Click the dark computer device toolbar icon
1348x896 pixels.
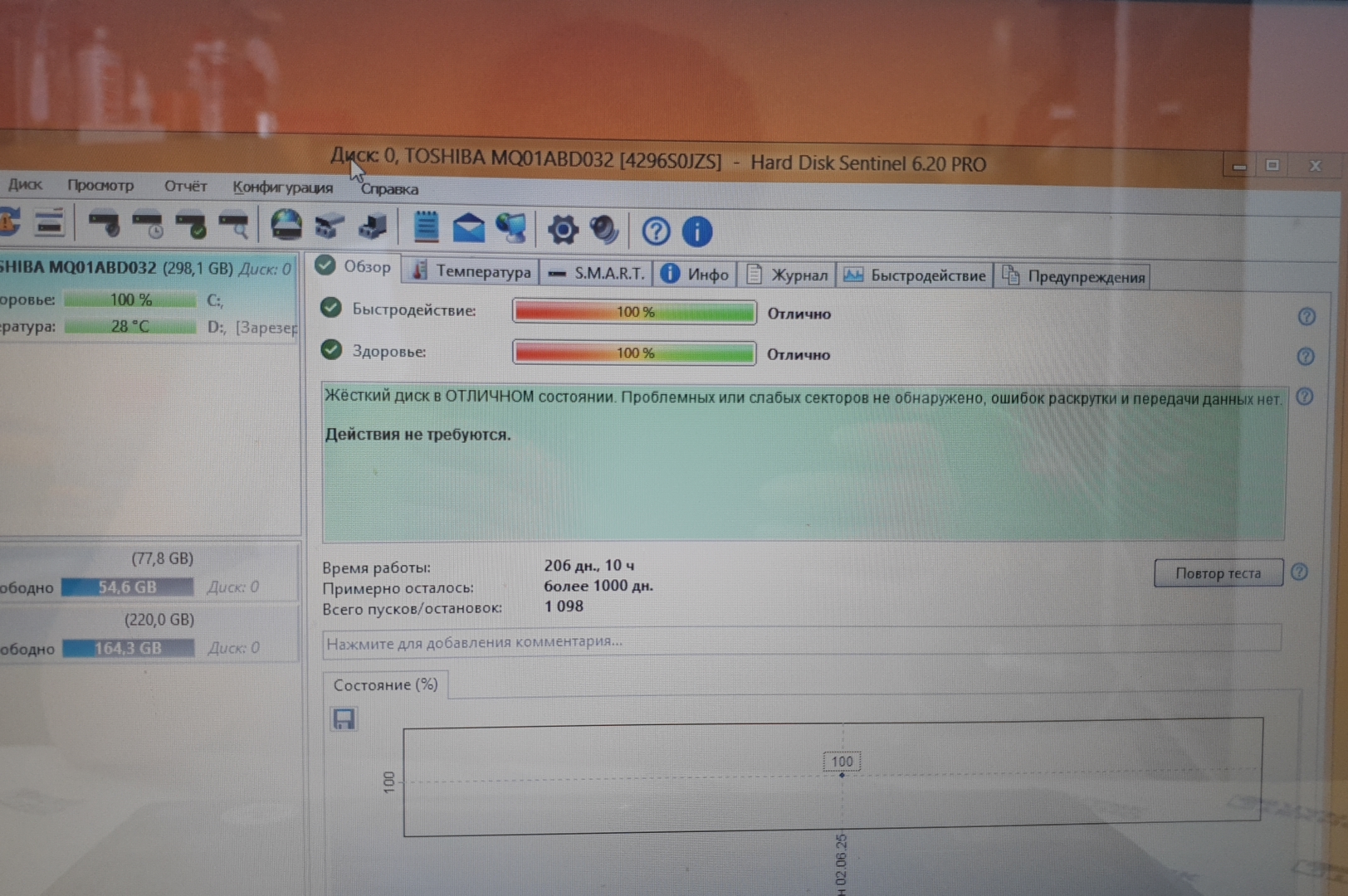[x=373, y=226]
